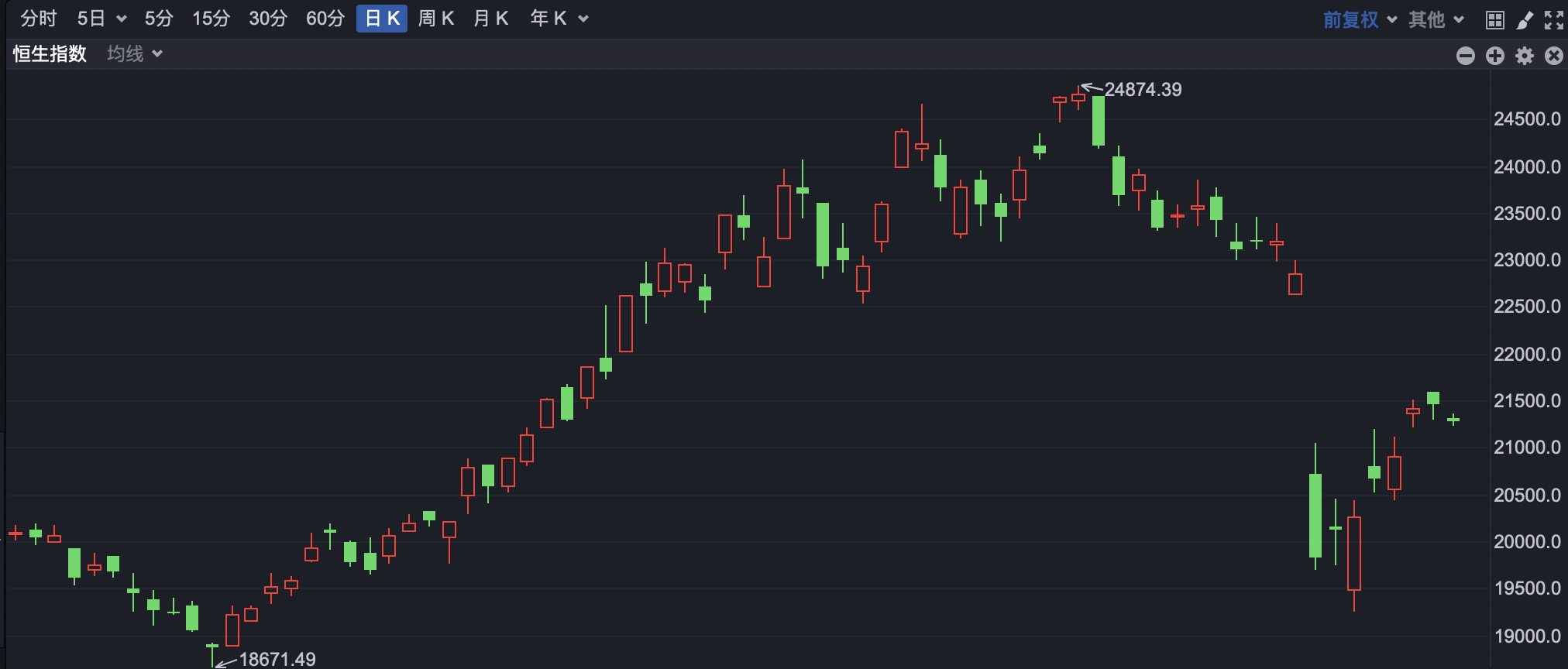The width and height of the screenshot is (1568, 669).
Task: Switch to the 分时 tab
Action: click(39, 19)
